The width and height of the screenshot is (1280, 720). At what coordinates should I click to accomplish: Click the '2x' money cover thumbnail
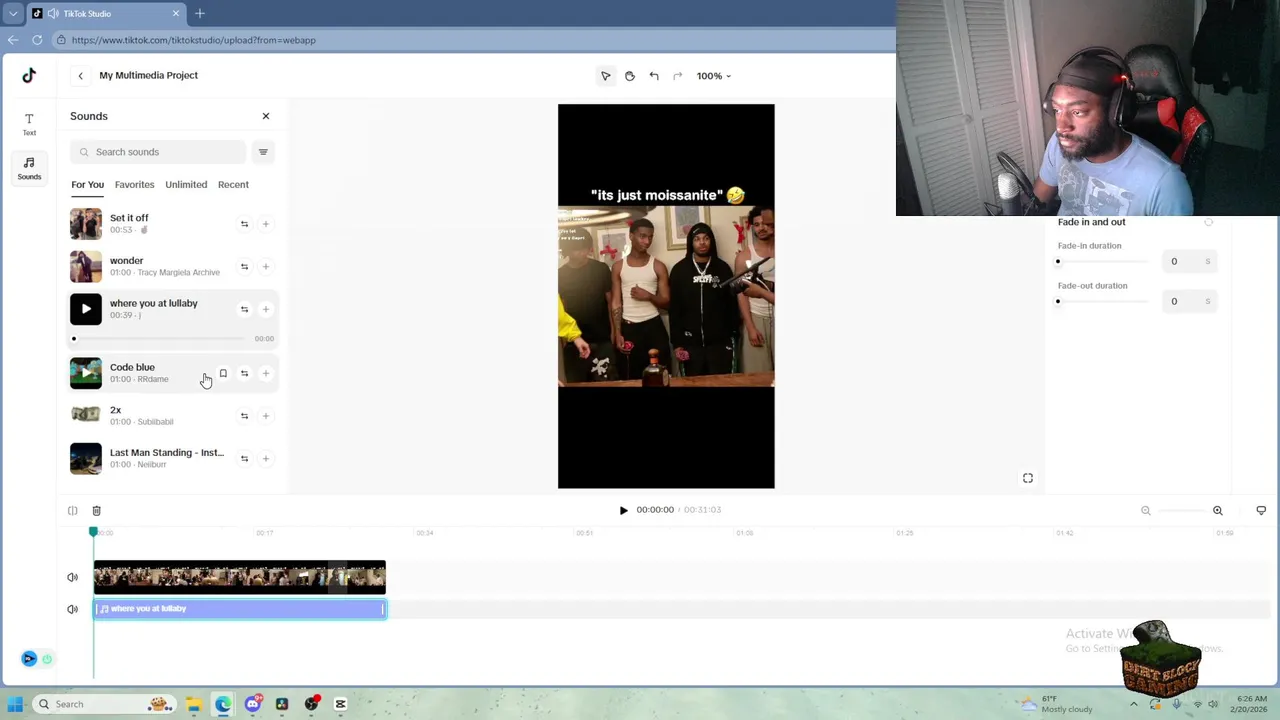86,414
